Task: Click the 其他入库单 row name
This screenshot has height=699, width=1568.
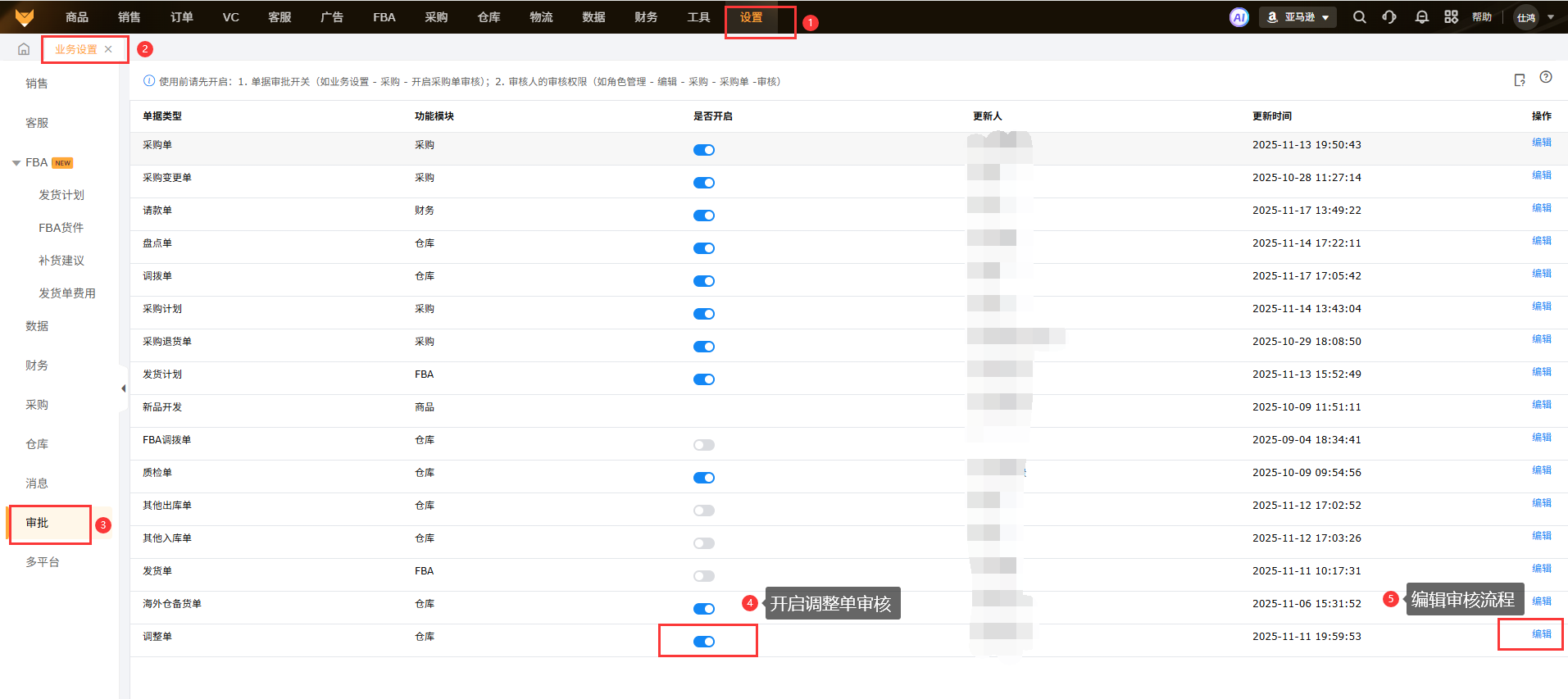Action: pos(167,538)
